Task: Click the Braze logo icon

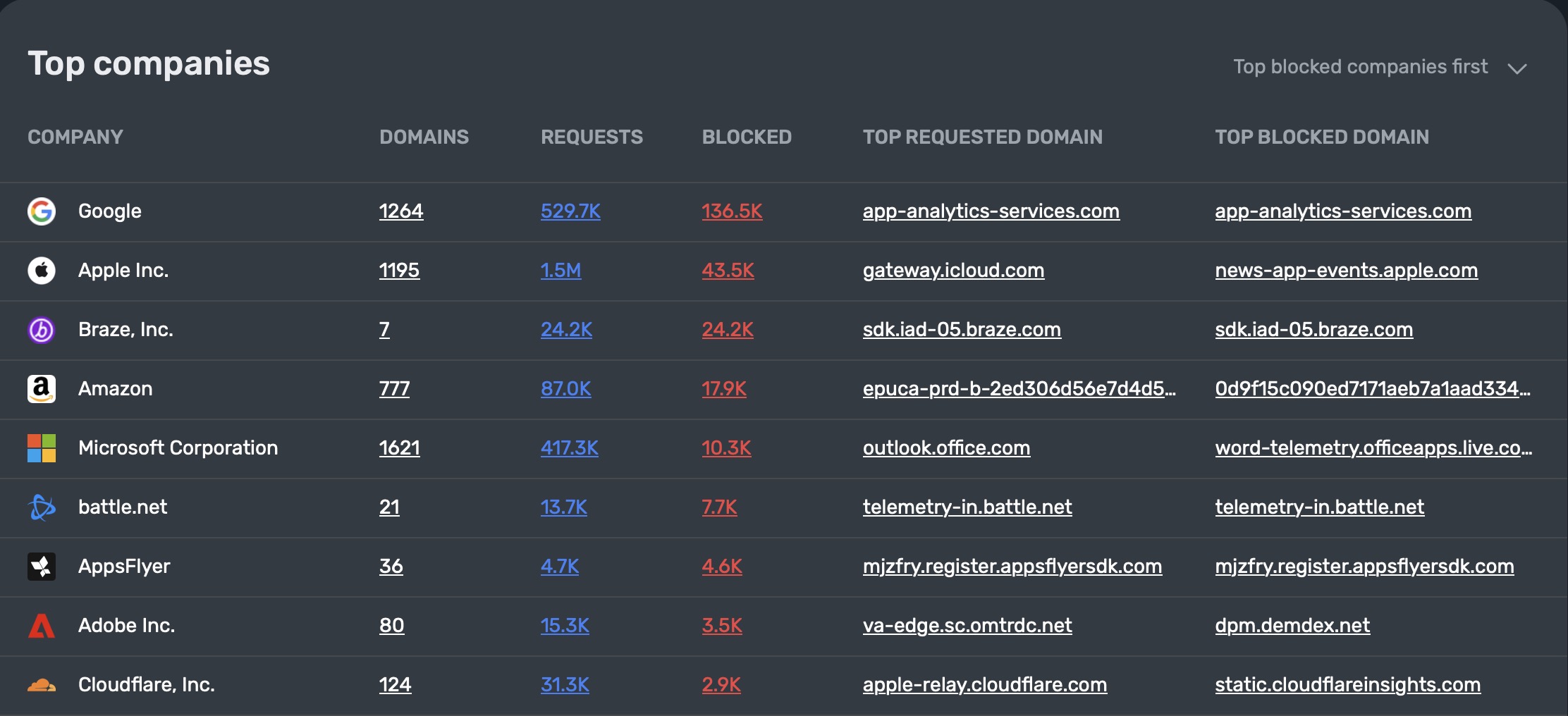Action: click(42, 330)
